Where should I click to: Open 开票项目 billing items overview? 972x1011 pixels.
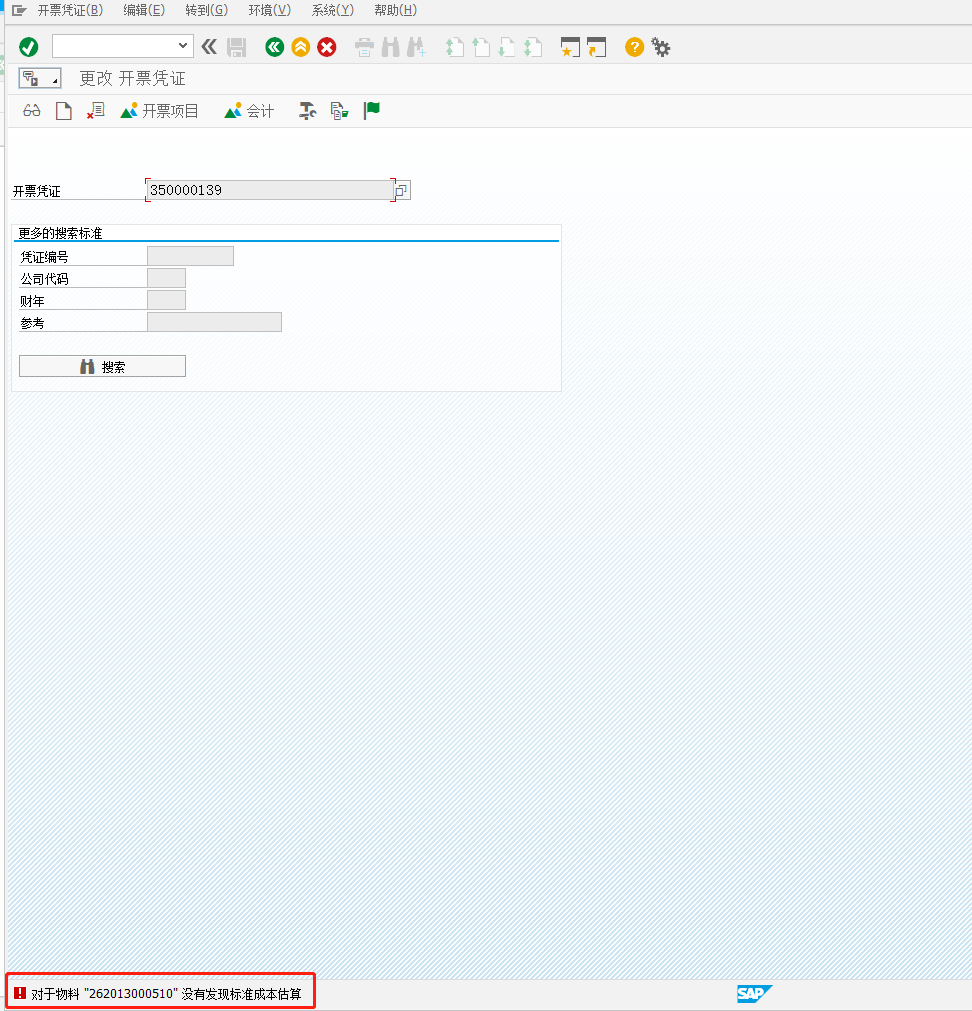159,111
